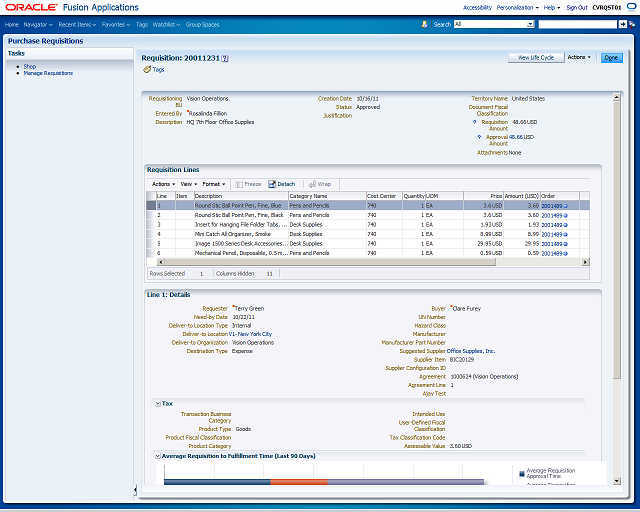Collapse the Tax section
Screen dimensions: 640x512
[158, 404]
